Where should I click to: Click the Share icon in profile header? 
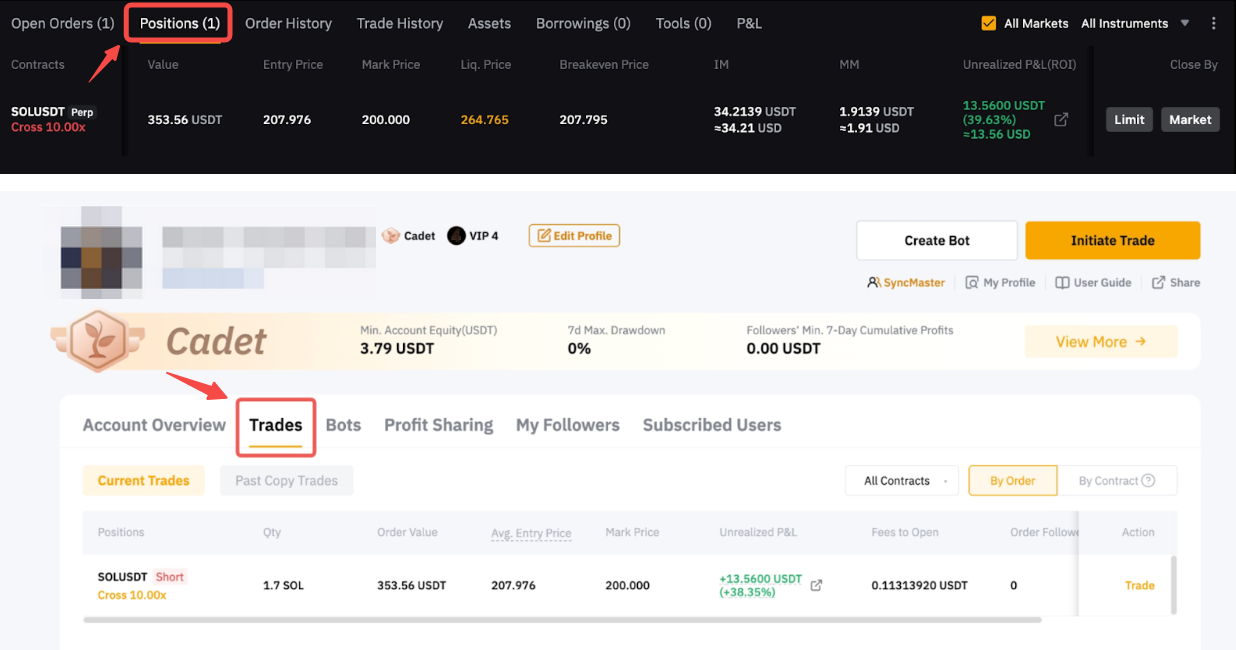coord(1158,283)
